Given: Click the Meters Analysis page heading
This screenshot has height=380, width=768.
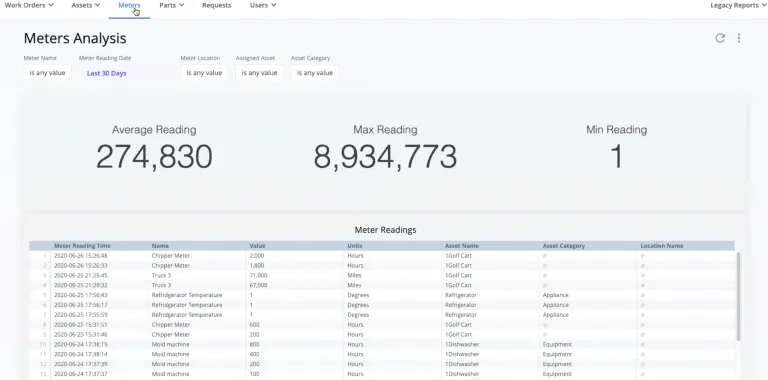Looking at the screenshot, I should point(75,38).
